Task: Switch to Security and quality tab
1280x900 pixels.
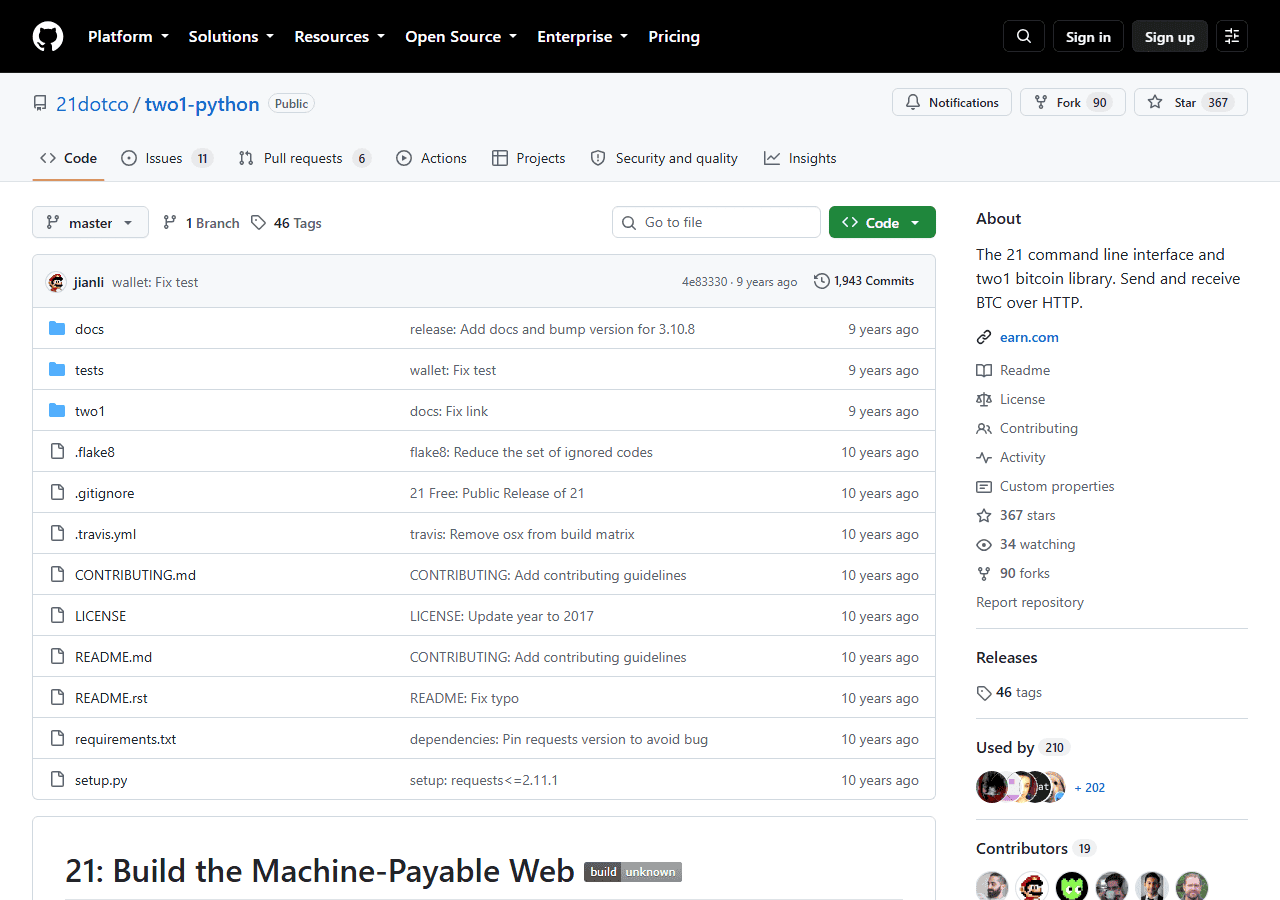Action: pyautogui.click(x=664, y=158)
